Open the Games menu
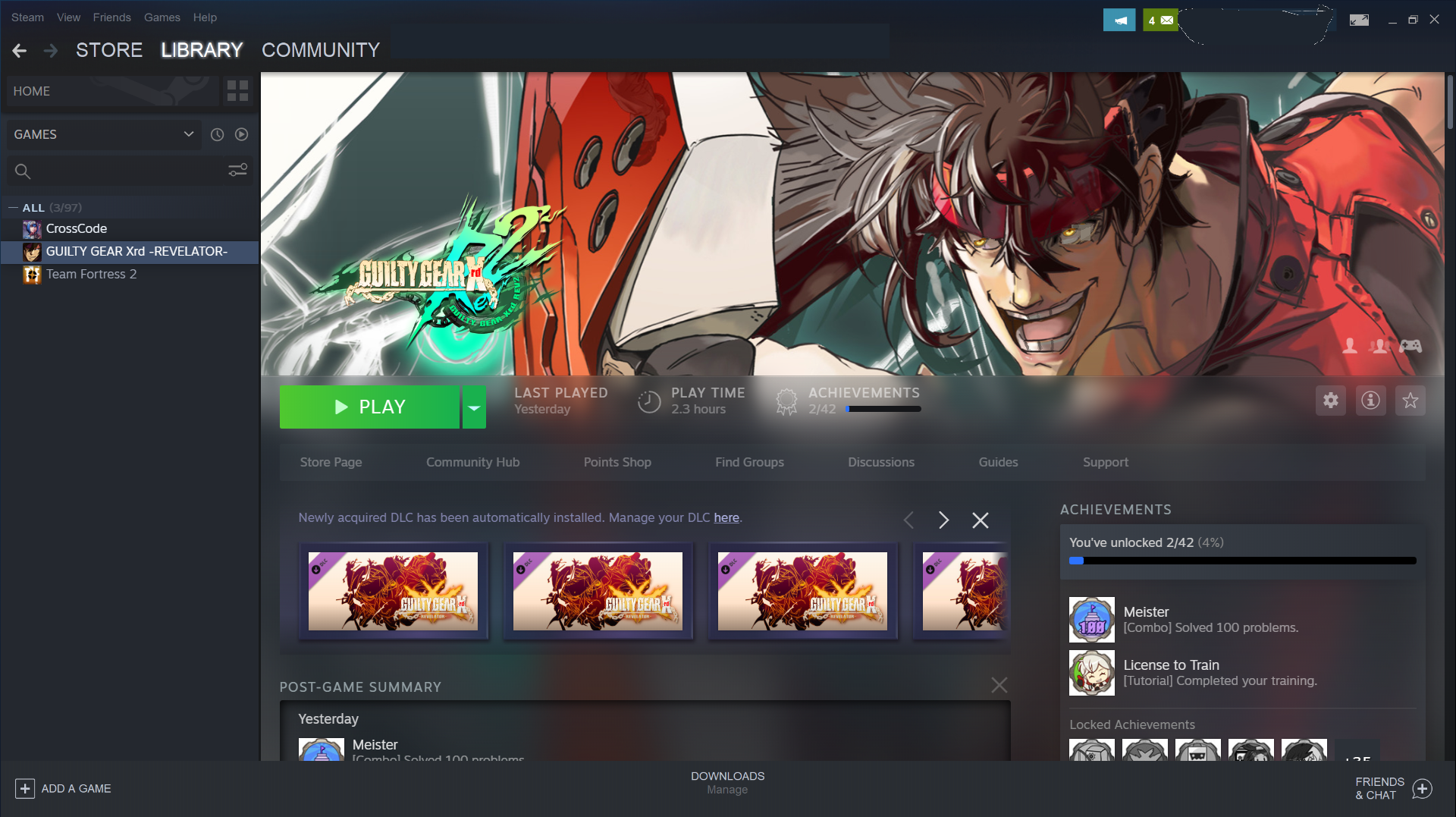 (162, 17)
